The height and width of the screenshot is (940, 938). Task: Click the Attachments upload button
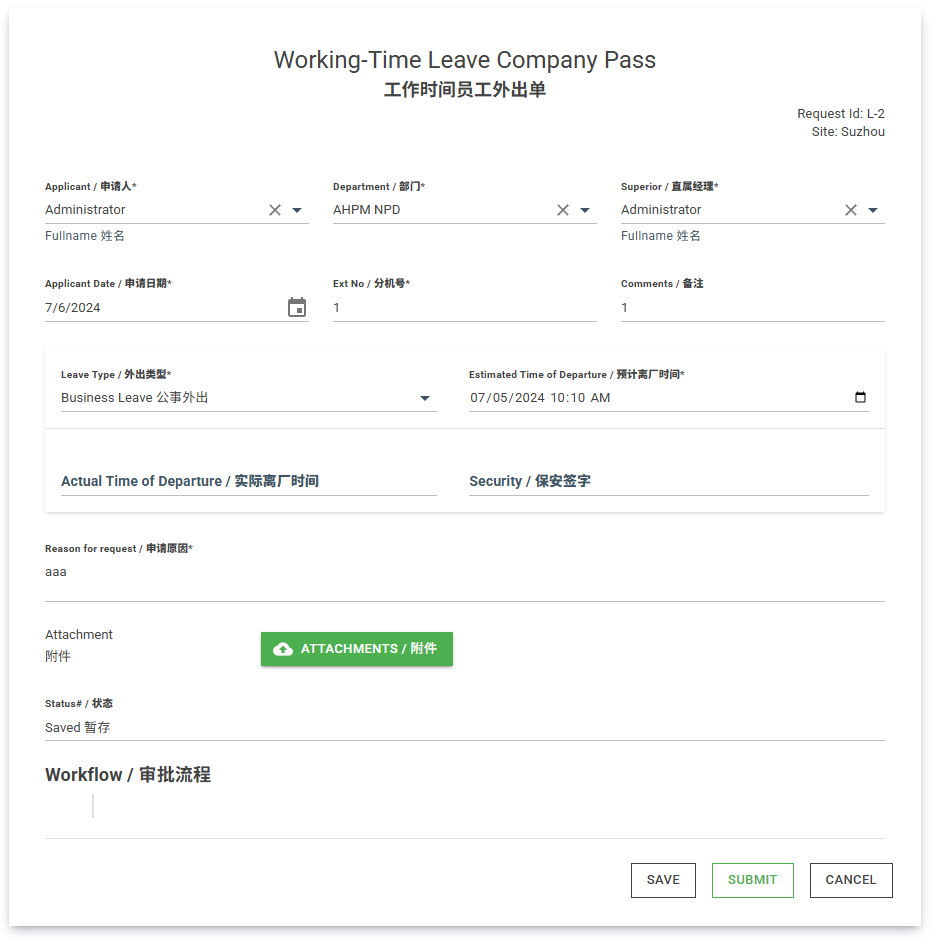357,649
